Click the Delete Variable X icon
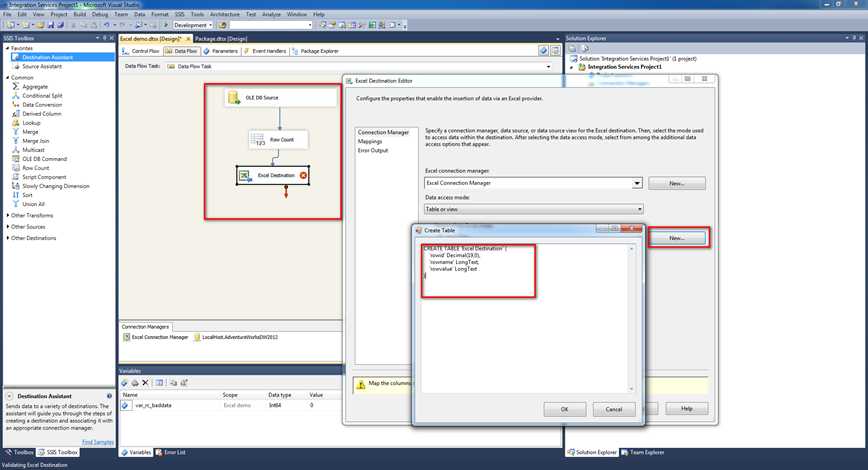Image resolution: width=868 pixels, height=470 pixels. pos(145,383)
